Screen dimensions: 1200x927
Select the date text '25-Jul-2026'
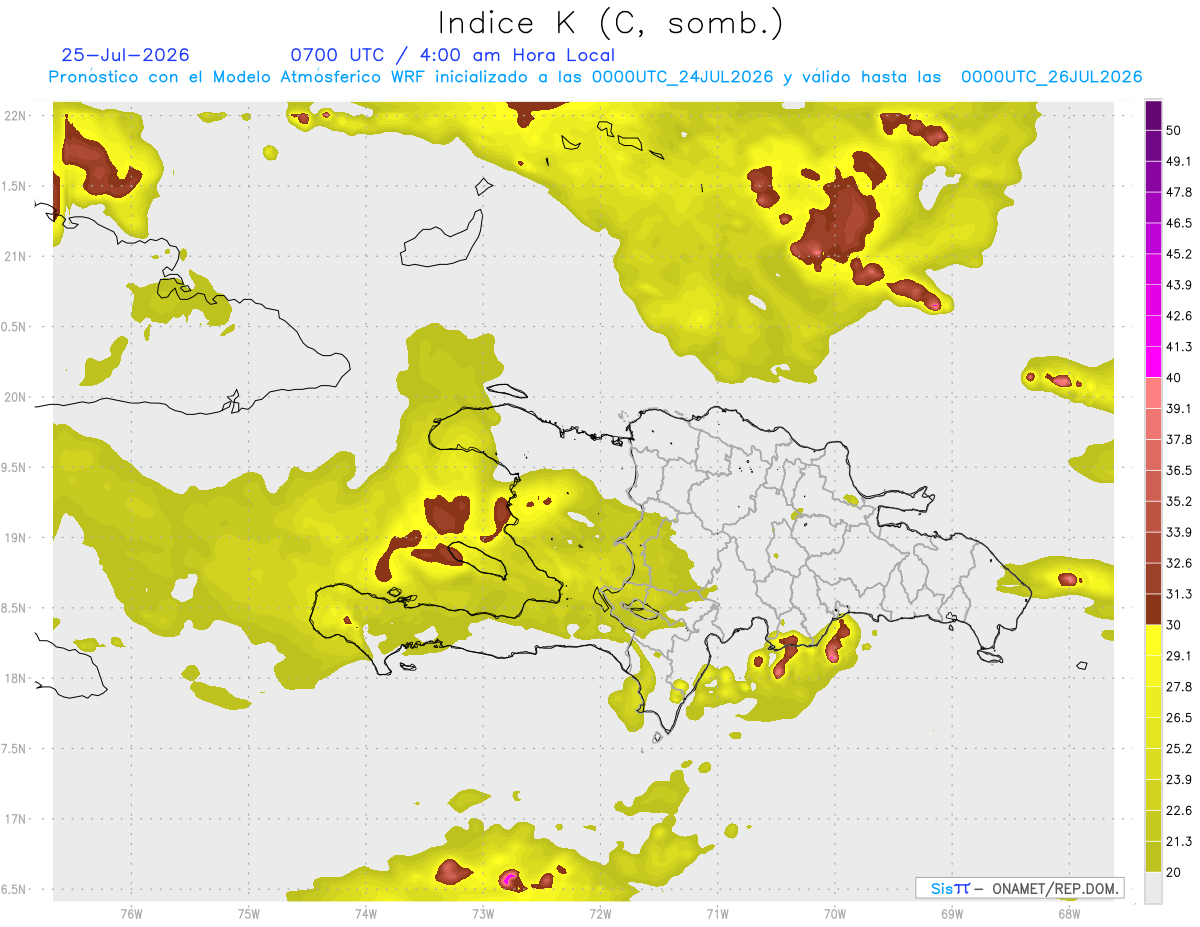click(x=125, y=55)
